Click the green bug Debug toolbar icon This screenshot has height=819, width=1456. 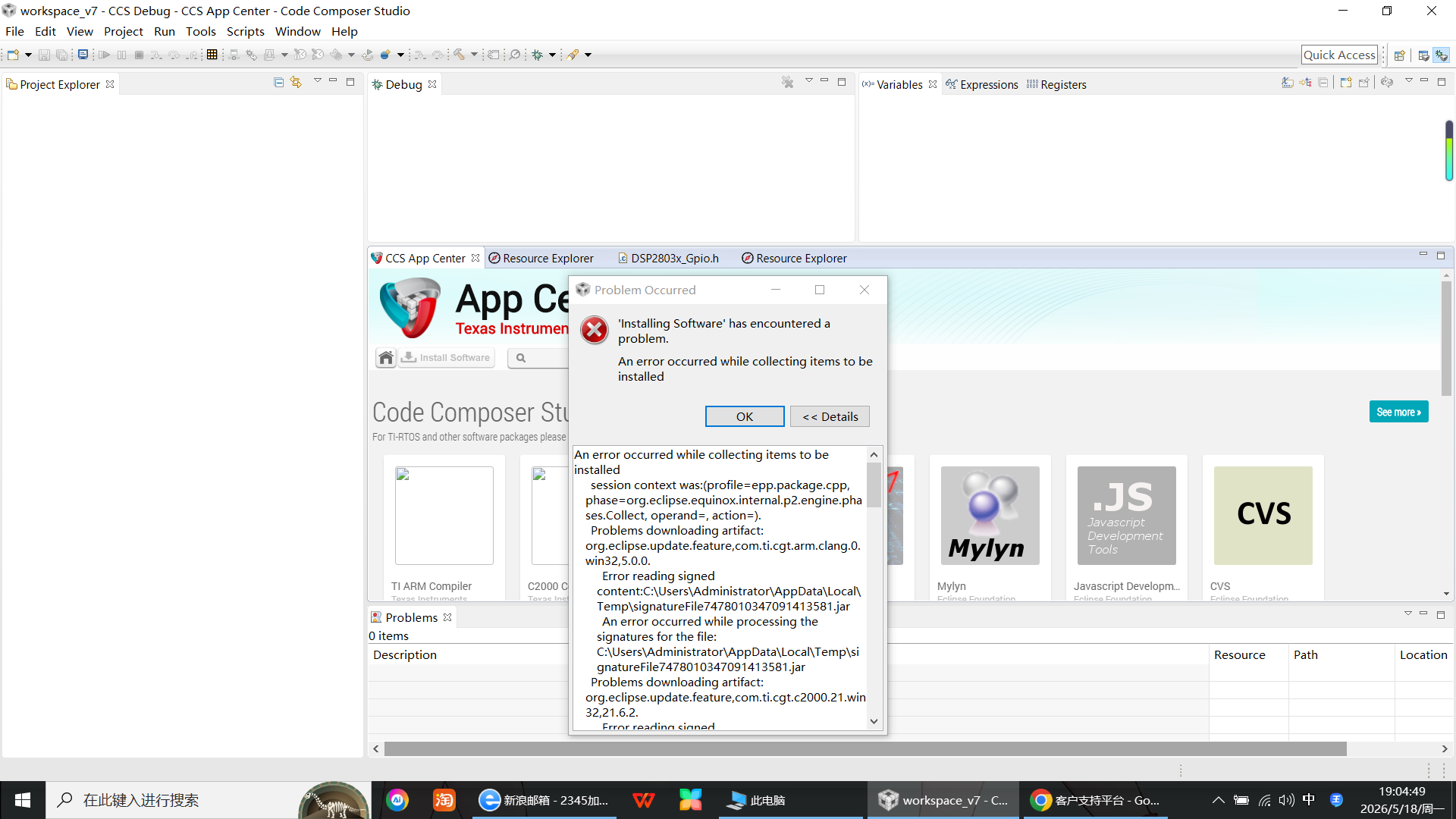click(x=538, y=55)
